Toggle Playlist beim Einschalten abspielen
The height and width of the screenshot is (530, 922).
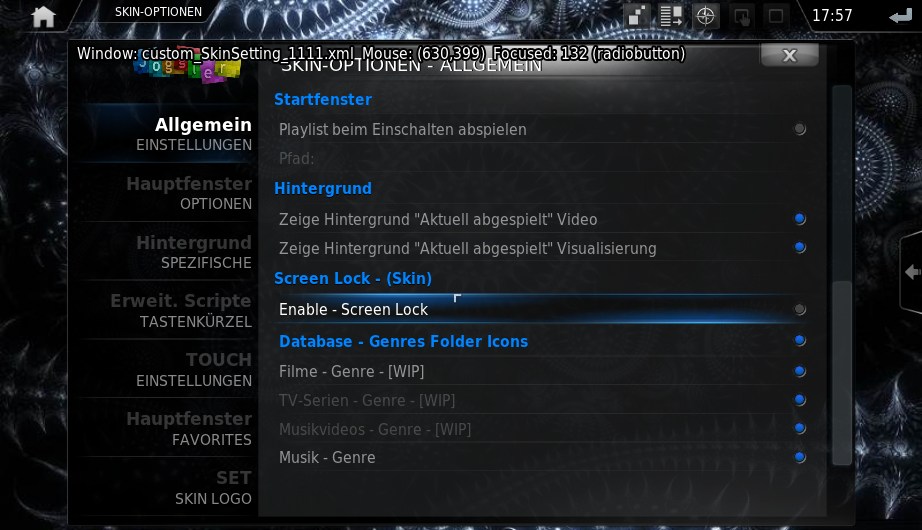tap(542, 129)
